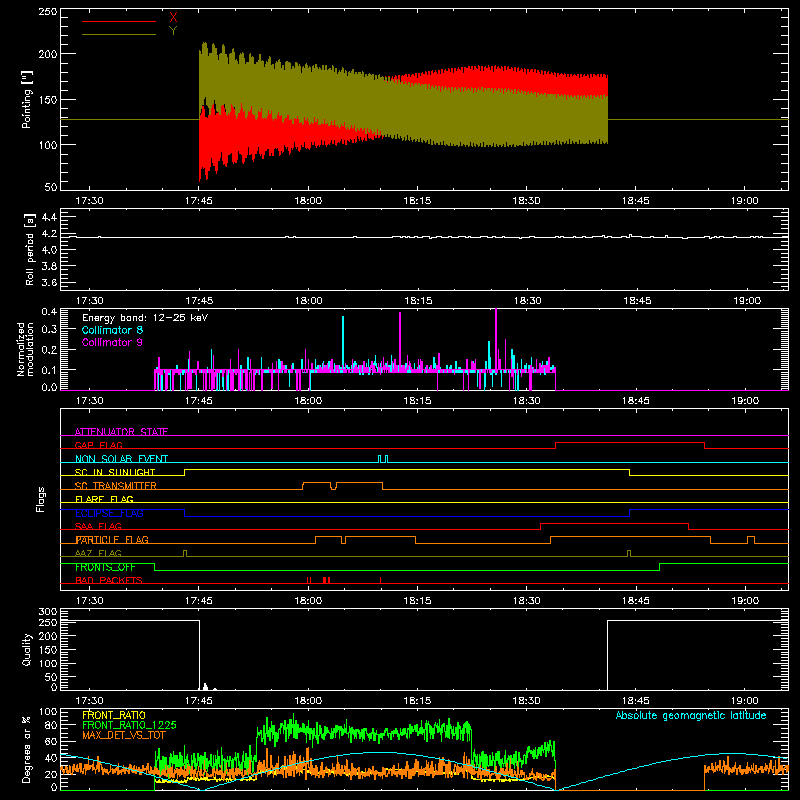
Task: Click the 18:00 label under Roll period plot
Action: click(x=308, y=301)
